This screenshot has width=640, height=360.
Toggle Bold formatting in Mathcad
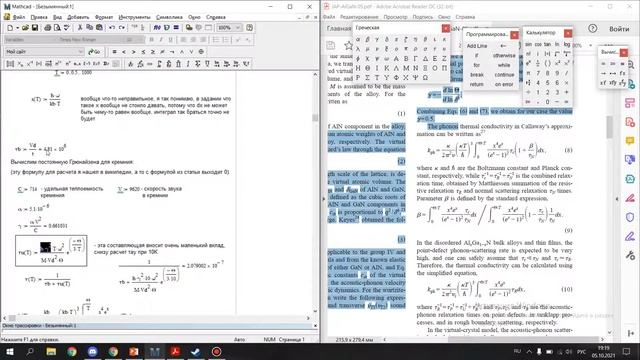tap(151, 40)
